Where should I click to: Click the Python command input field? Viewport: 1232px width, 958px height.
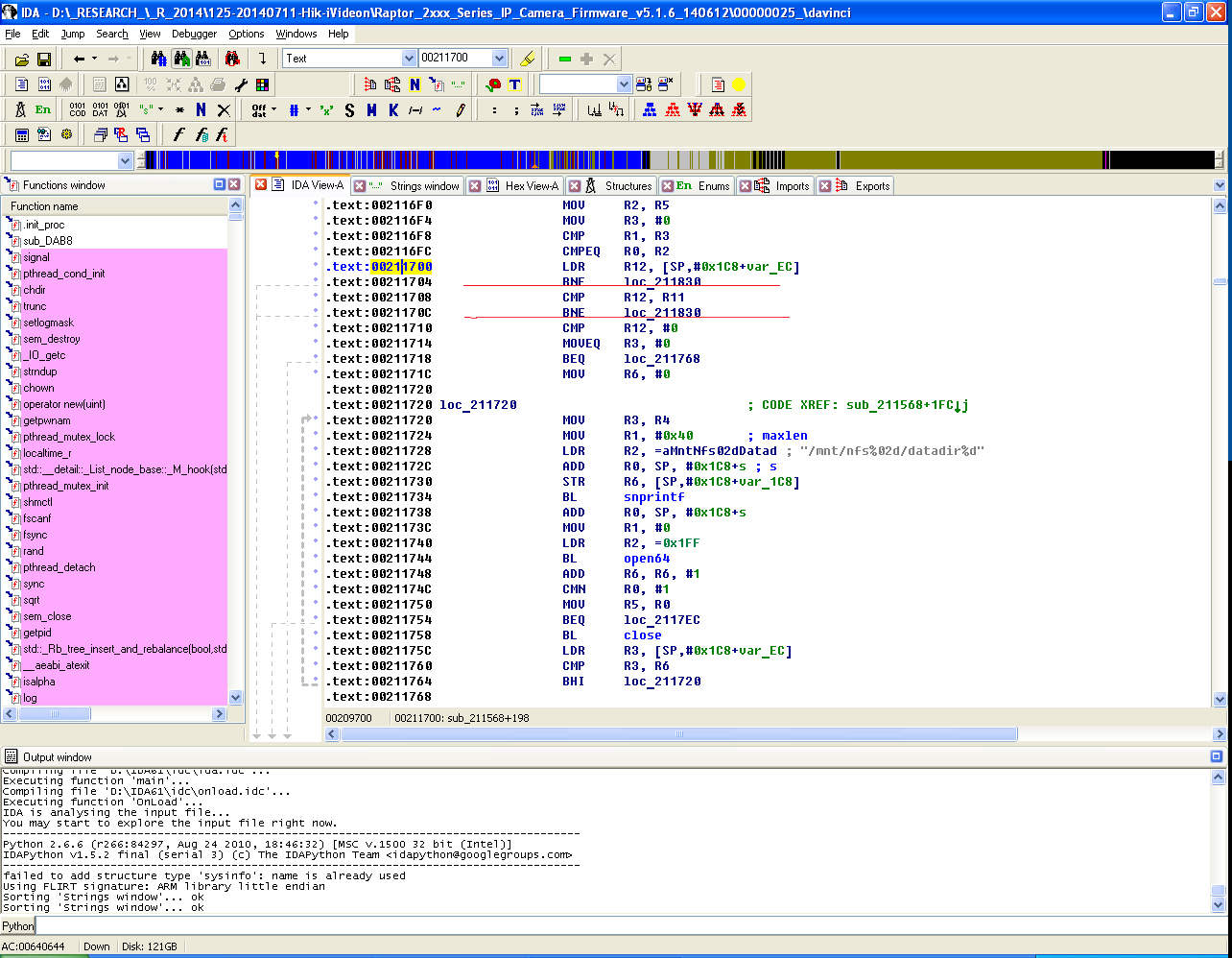(x=624, y=925)
